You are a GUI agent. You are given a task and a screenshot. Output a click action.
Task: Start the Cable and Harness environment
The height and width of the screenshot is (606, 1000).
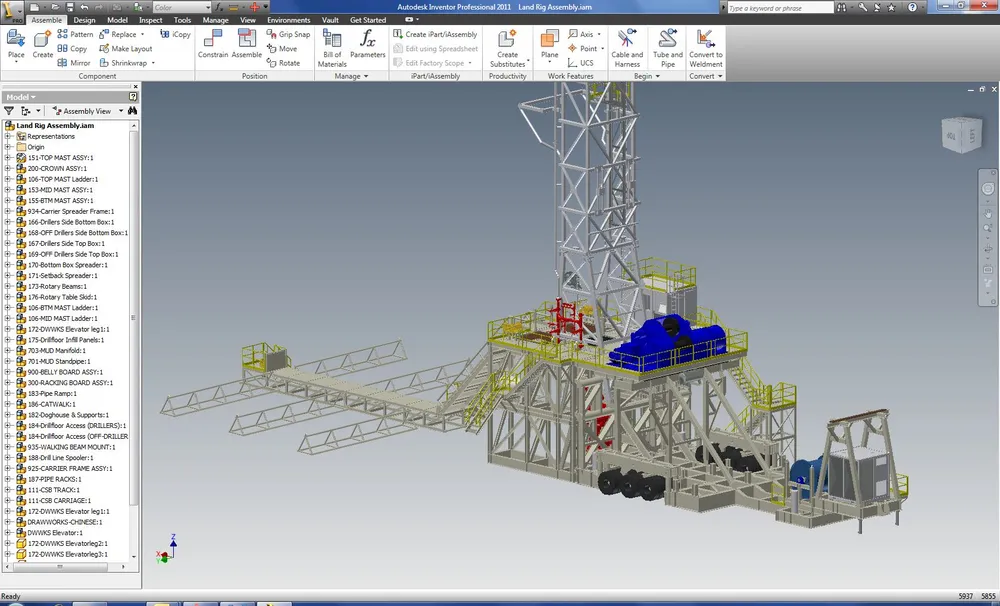(x=627, y=48)
